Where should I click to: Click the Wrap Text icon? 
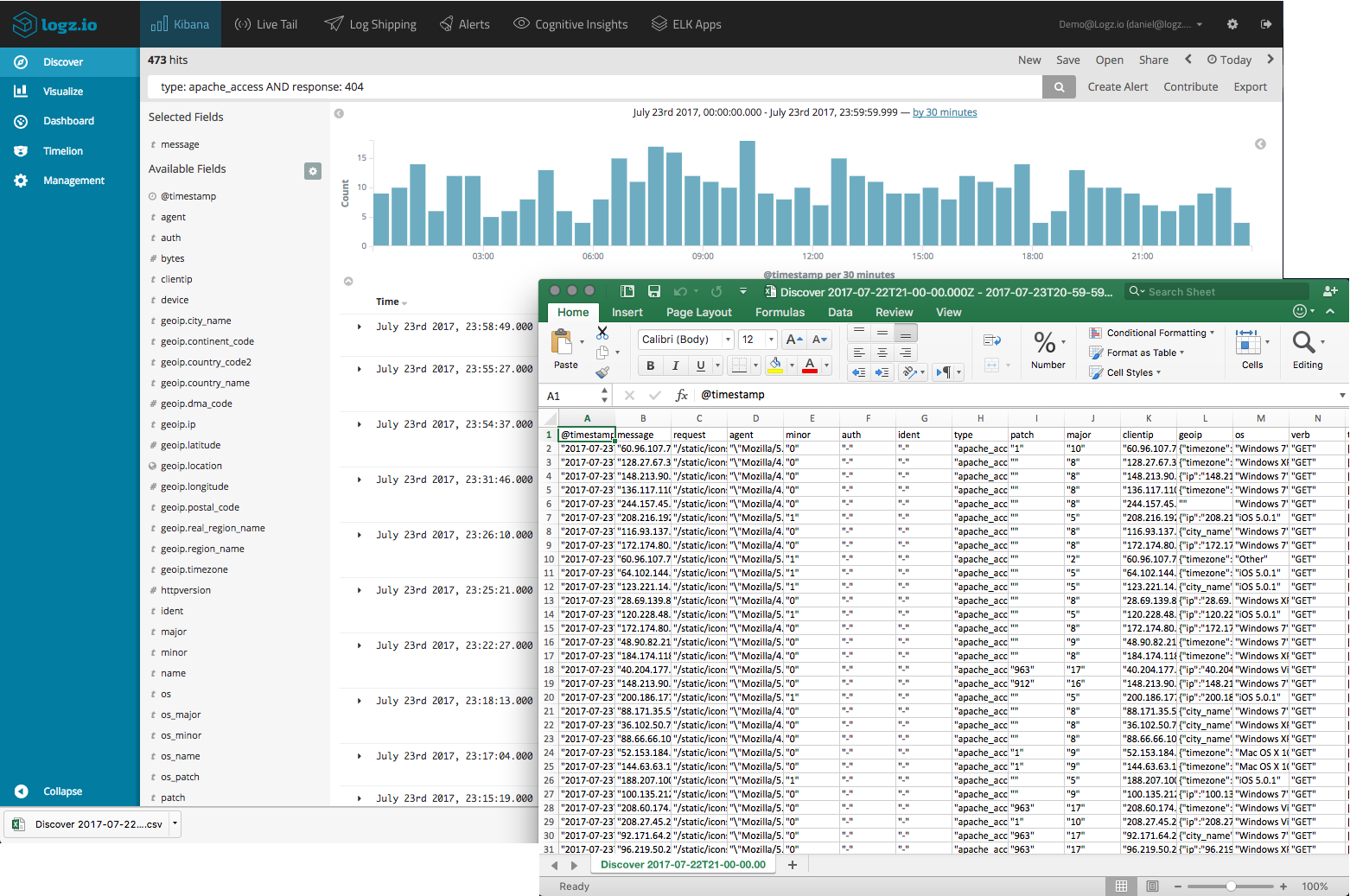tap(991, 340)
